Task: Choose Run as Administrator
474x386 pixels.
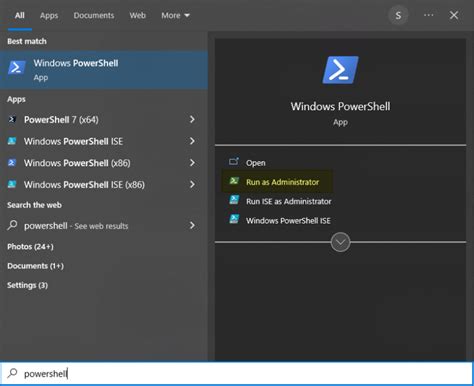Action: pyautogui.click(x=282, y=182)
